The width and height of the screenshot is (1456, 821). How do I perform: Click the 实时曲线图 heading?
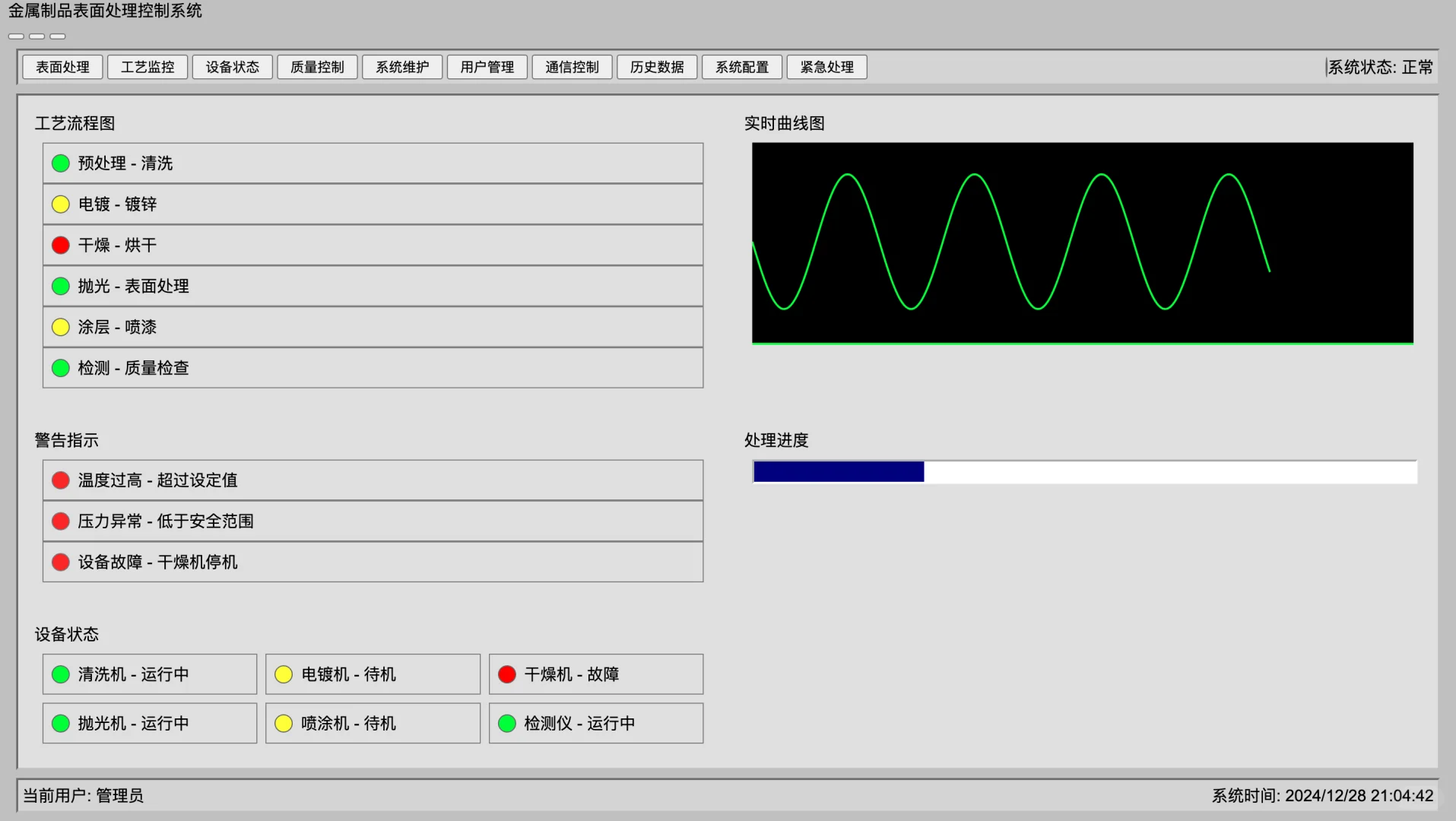point(785,123)
